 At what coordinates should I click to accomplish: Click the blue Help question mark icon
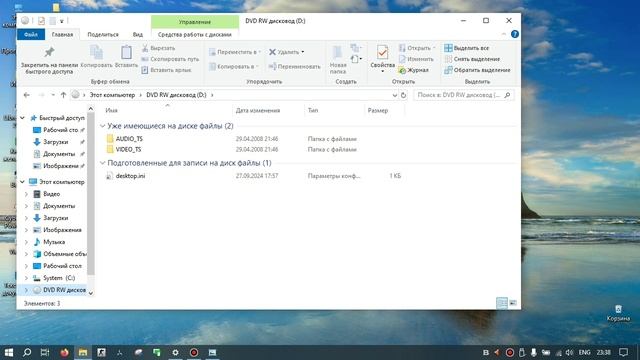[x=515, y=34]
